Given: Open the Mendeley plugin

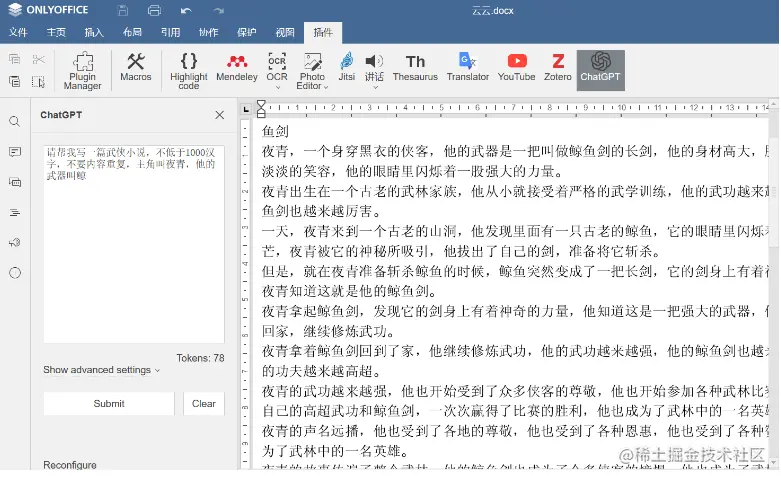Looking at the screenshot, I should tap(237, 68).
